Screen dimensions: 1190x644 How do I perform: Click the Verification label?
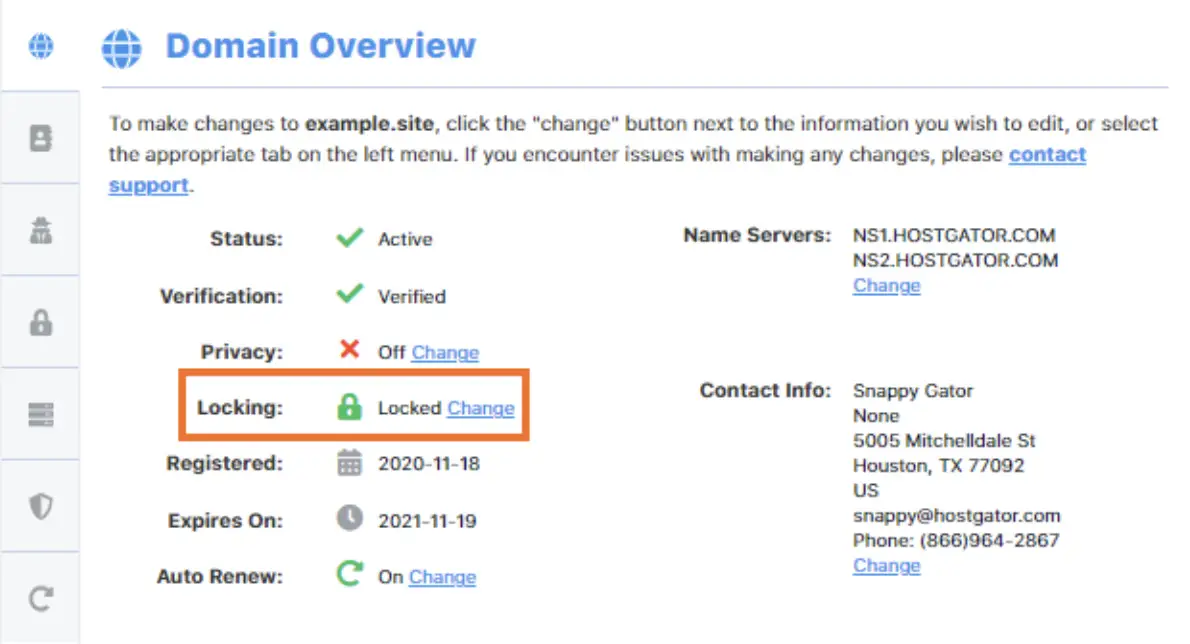(x=222, y=297)
